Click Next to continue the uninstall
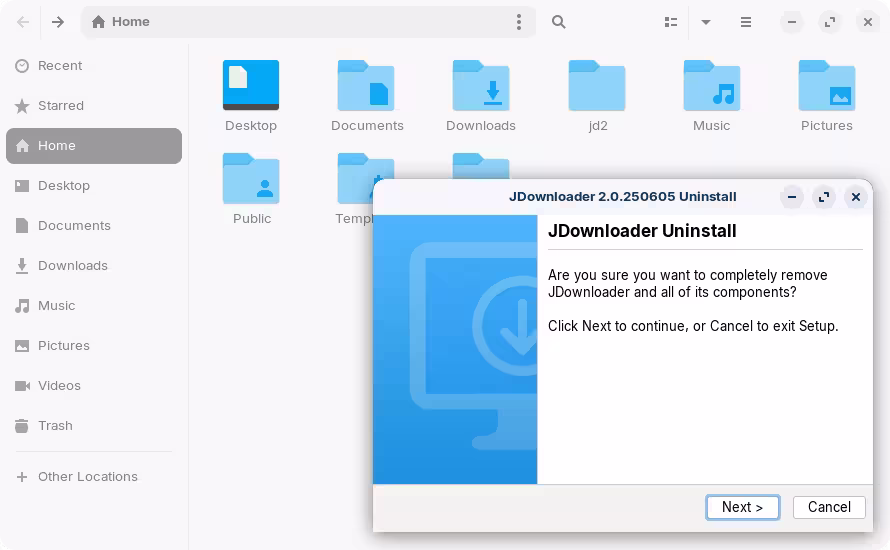The height and width of the screenshot is (550, 890). pos(742,507)
